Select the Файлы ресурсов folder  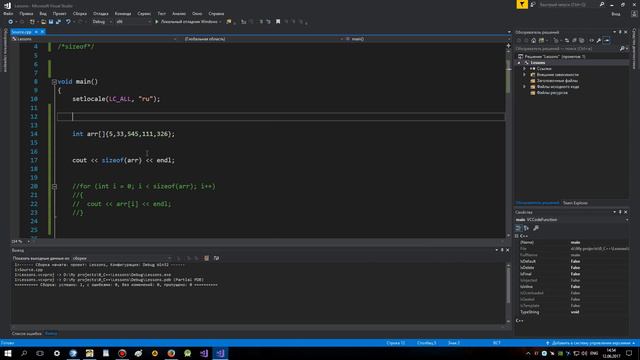tap(552, 93)
